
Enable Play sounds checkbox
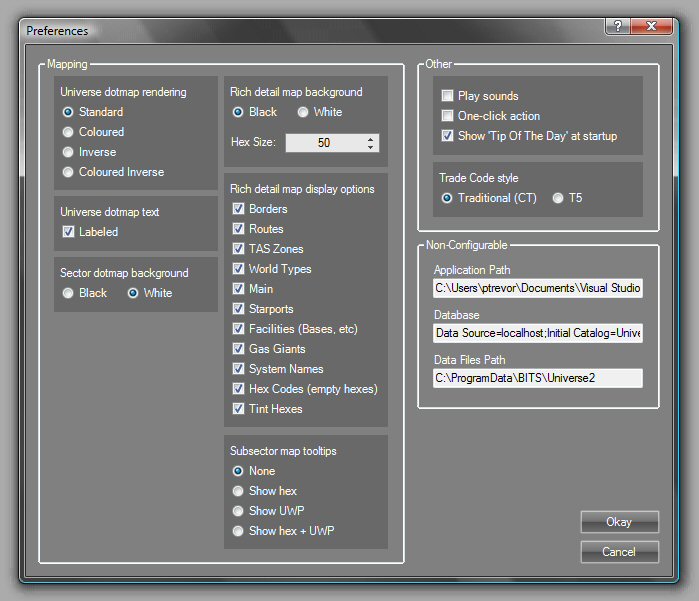(448, 96)
